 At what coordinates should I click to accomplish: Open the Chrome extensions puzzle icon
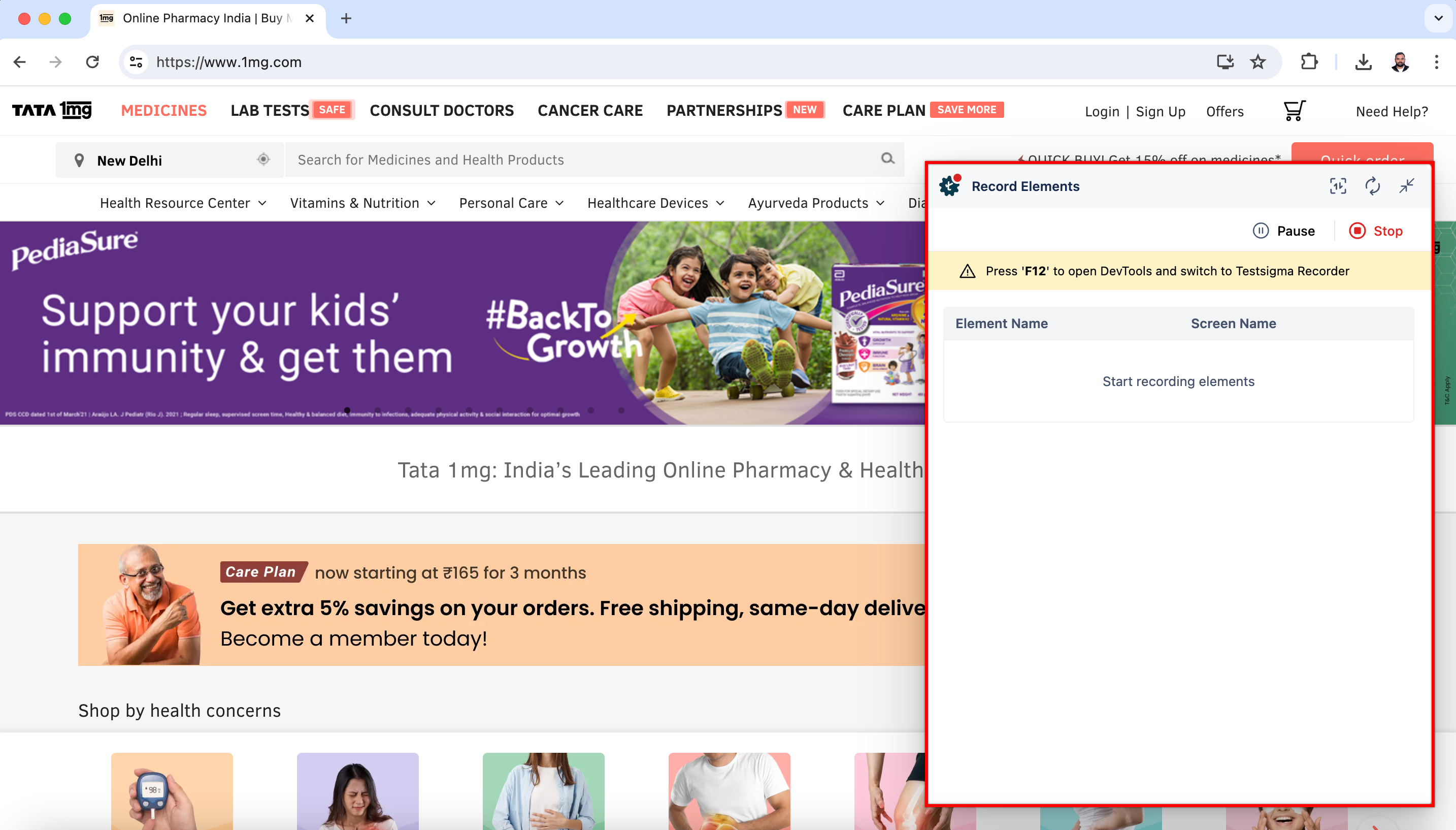pos(1309,61)
